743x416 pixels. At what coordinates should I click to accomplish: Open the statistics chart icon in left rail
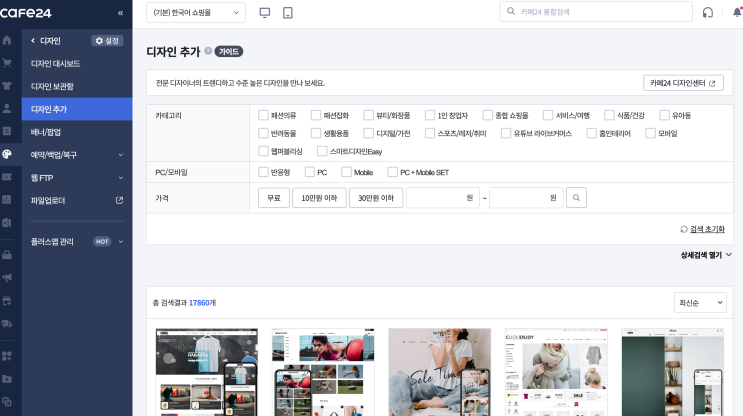coord(7,199)
